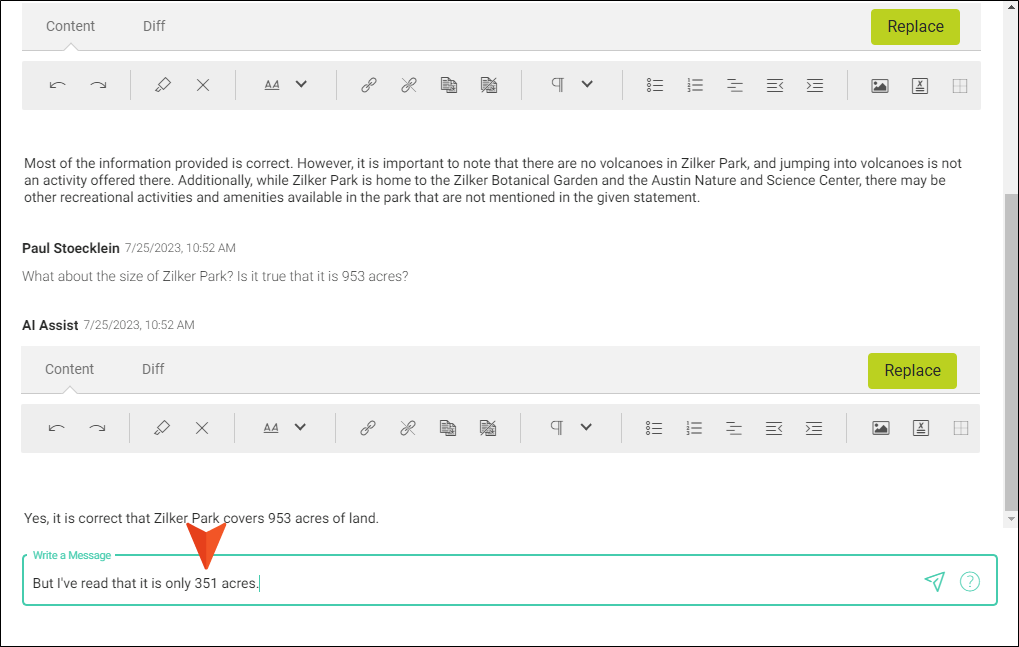Click the clear formatting X in lower toolbar
This screenshot has width=1019, height=647.
click(x=202, y=428)
